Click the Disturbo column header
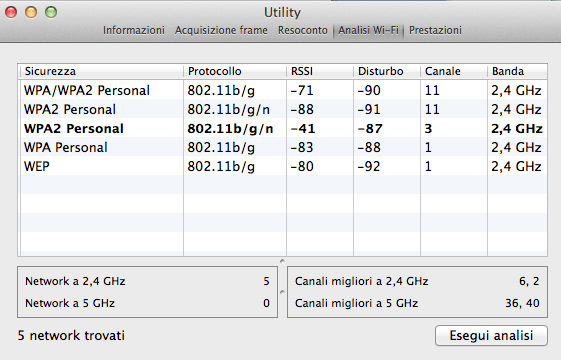561x360 pixels. 387,71
